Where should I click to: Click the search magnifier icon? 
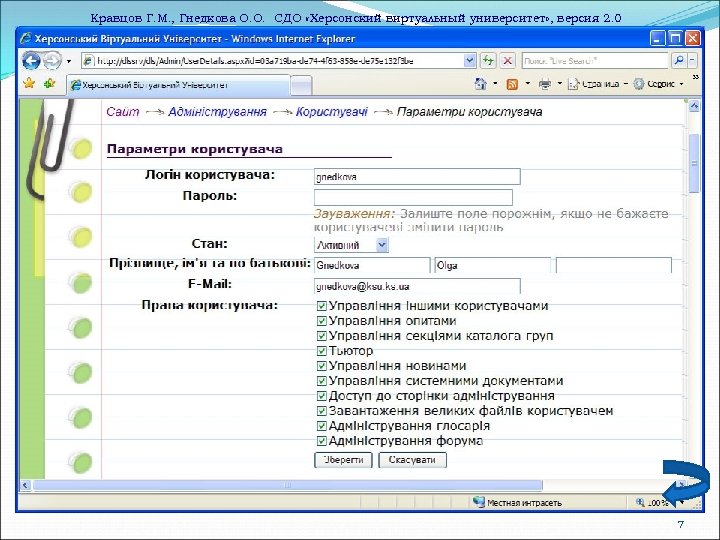click(x=678, y=60)
